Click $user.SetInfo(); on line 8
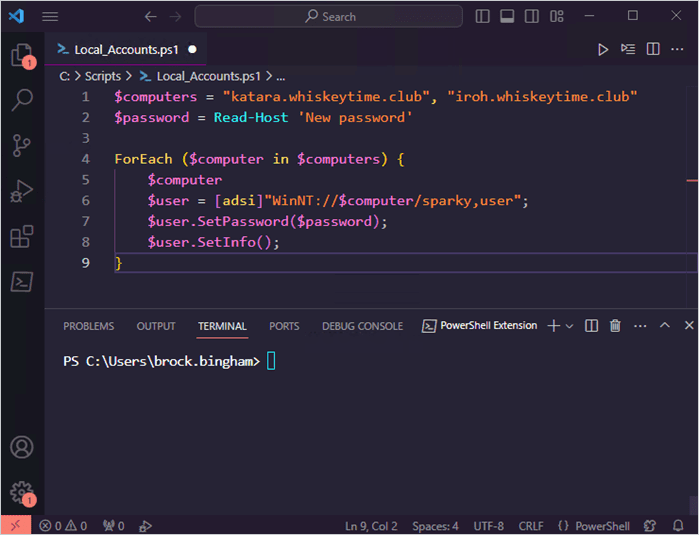The width and height of the screenshot is (699, 535). pyautogui.click(x=214, y=243)
